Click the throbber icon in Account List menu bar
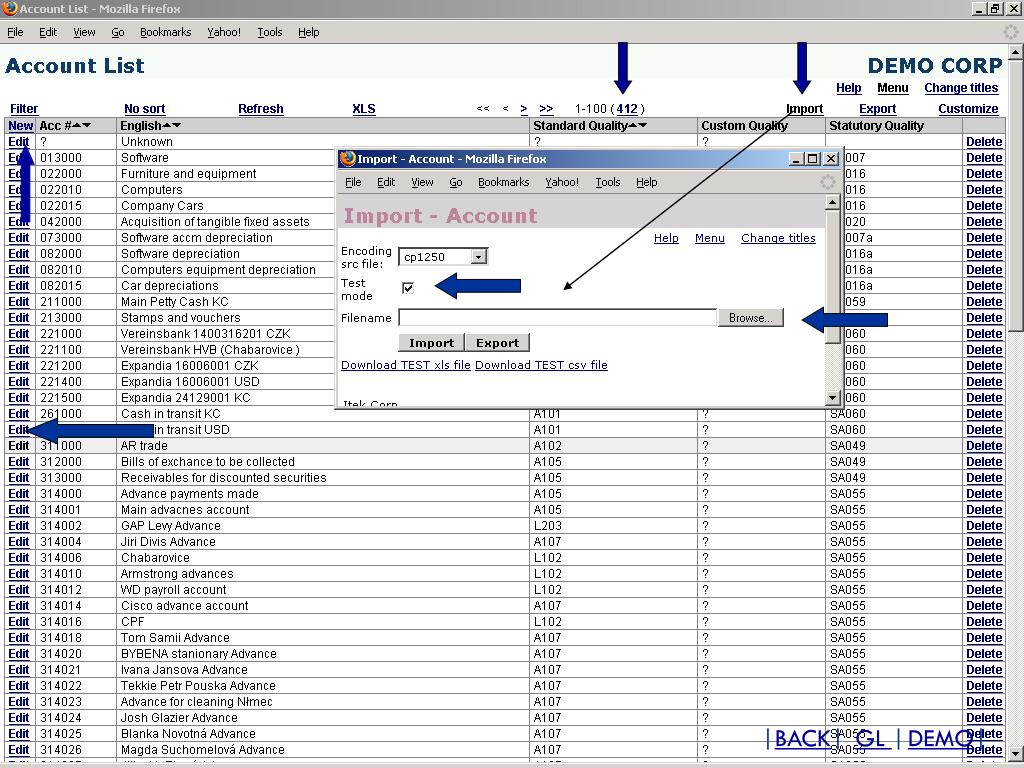The width and height of the screenshot is (1024, 768). [1011, 31]
